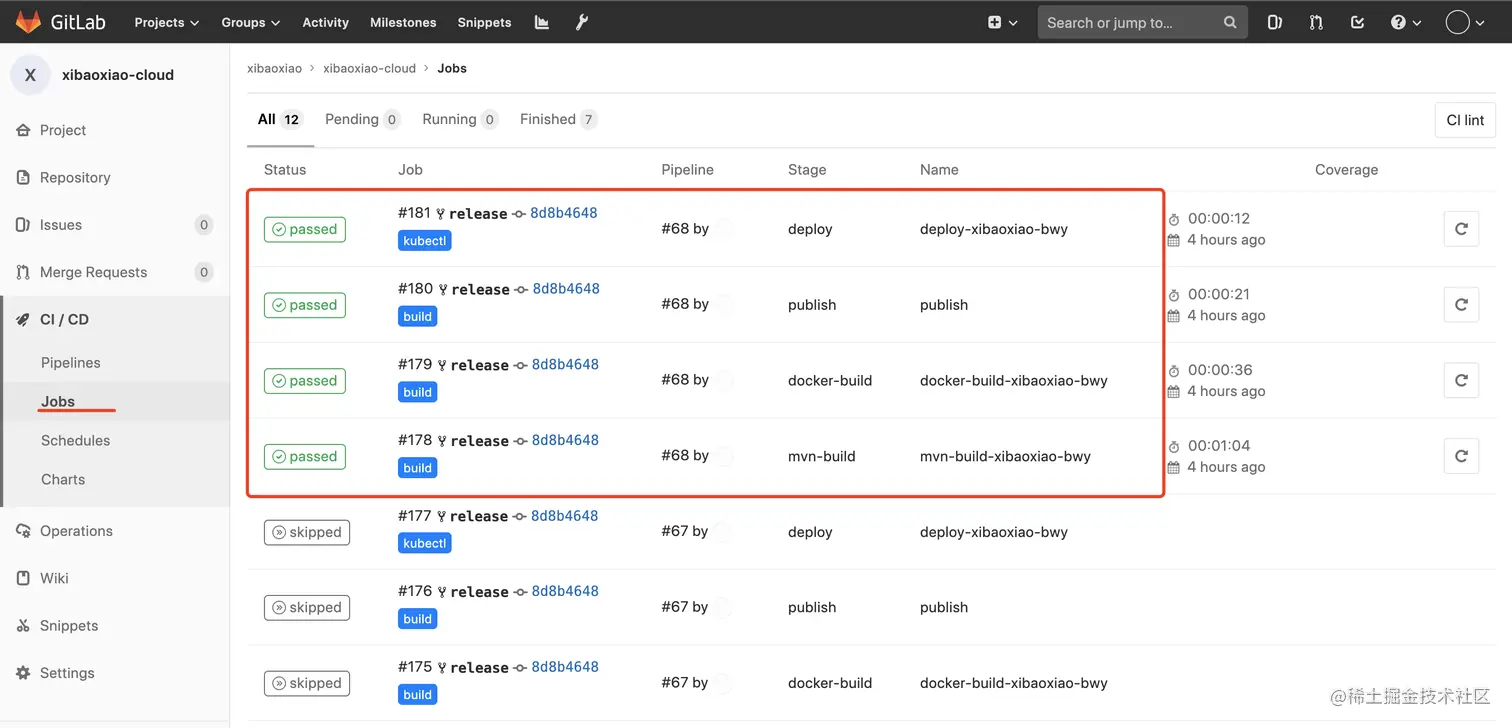Click the CI lint button

[x=1465, y=120]
